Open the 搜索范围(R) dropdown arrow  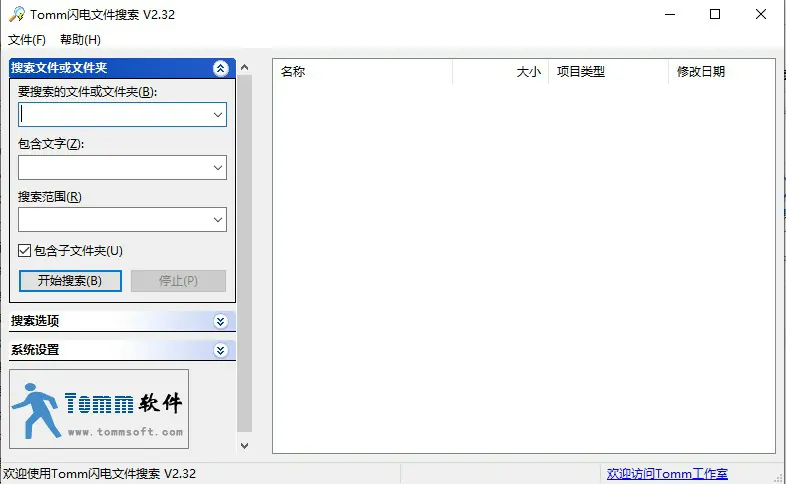tap(218, 219)
